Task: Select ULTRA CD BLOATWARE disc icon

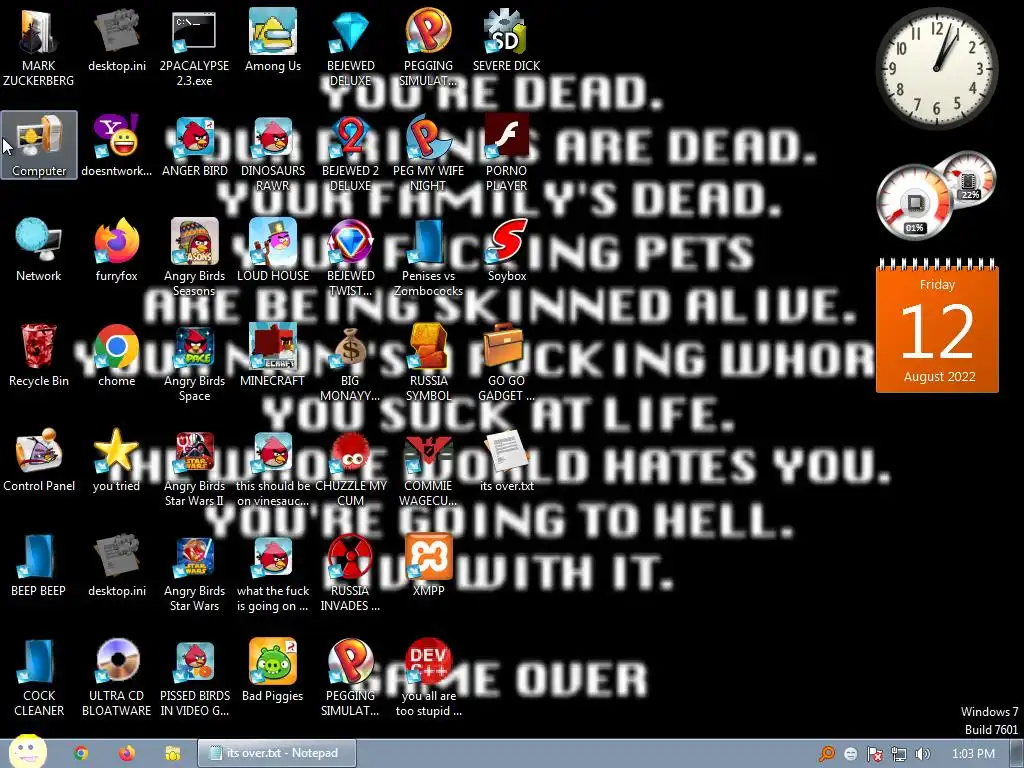Action: (x=116, y=679)
